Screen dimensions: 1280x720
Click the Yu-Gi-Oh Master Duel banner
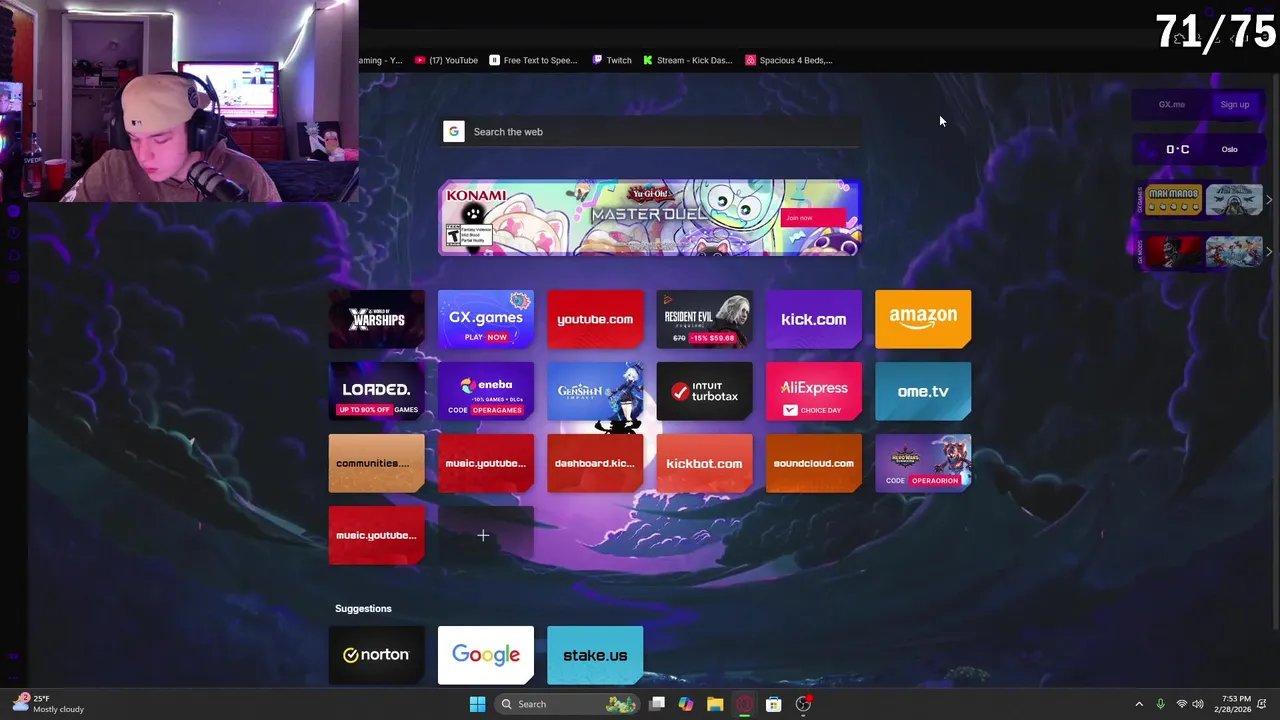pos(649,217)
